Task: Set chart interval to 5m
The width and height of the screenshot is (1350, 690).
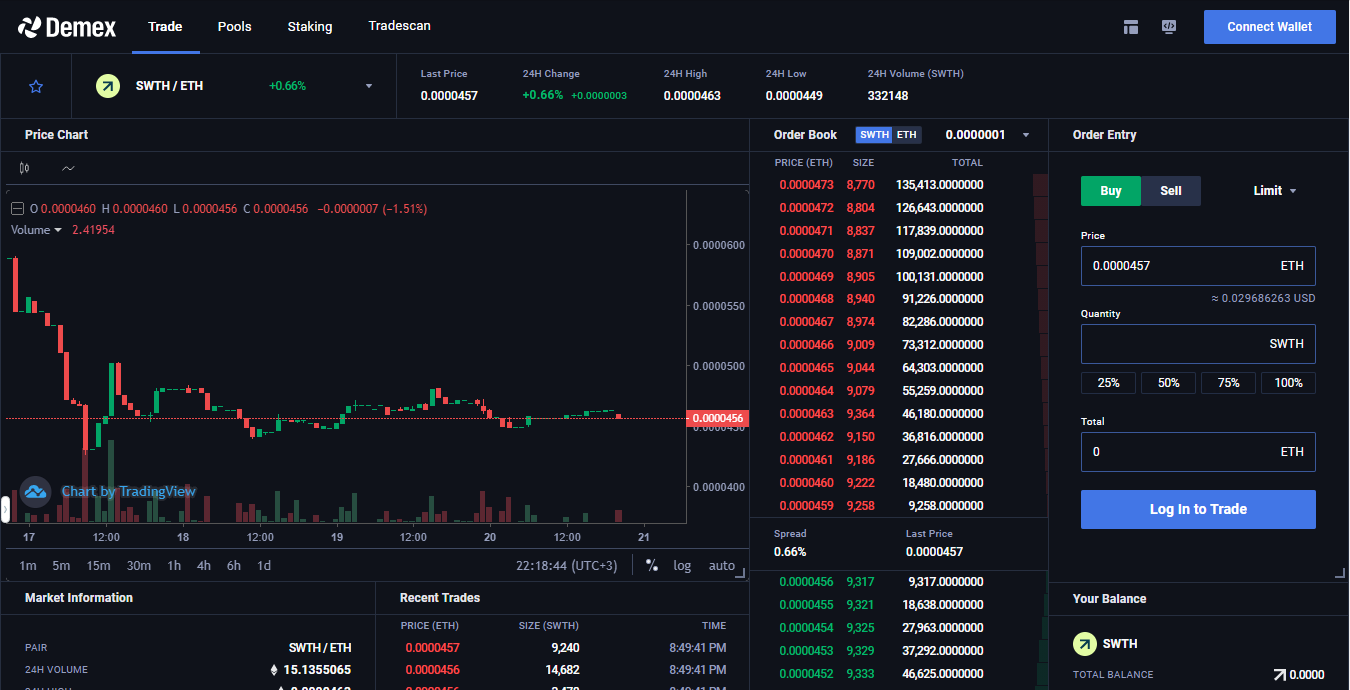Action: pos(61,566)
